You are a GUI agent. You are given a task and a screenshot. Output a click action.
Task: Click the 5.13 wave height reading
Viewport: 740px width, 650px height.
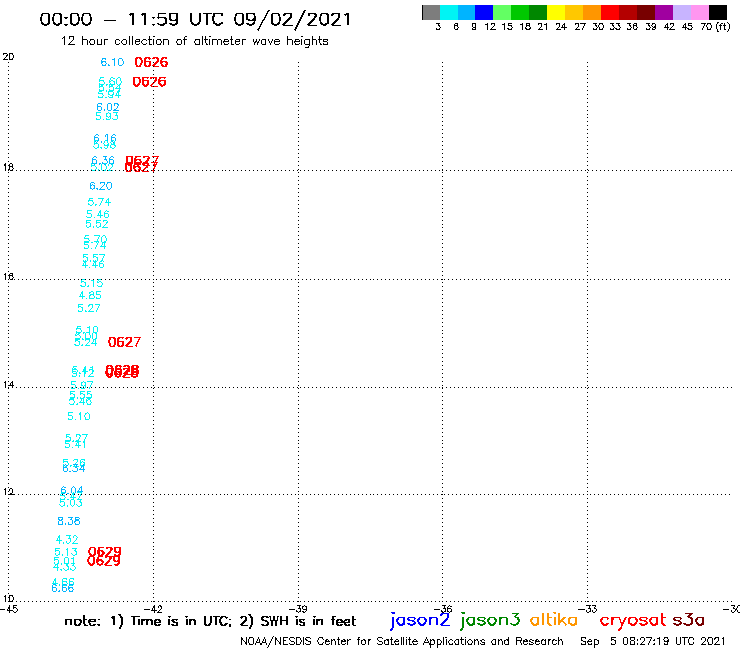coord(66,552)
